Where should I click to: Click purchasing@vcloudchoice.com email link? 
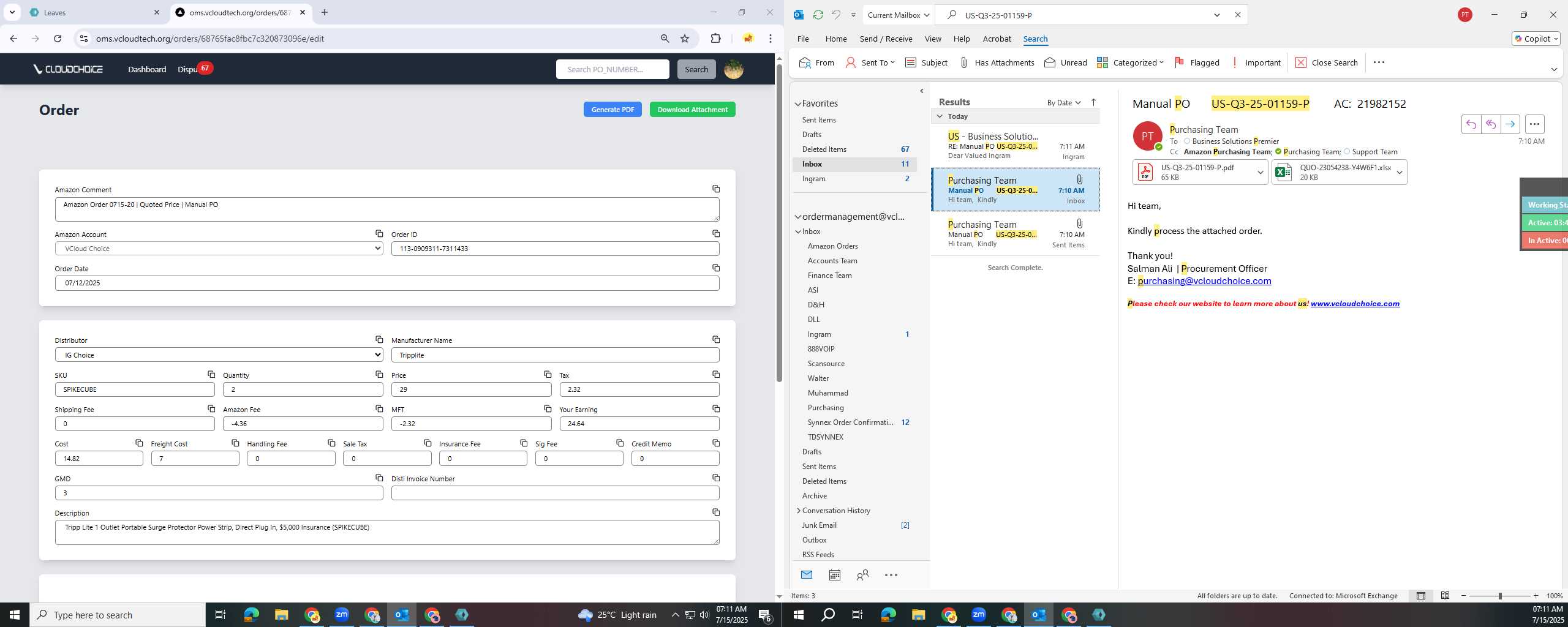[x=1204, y=281]
